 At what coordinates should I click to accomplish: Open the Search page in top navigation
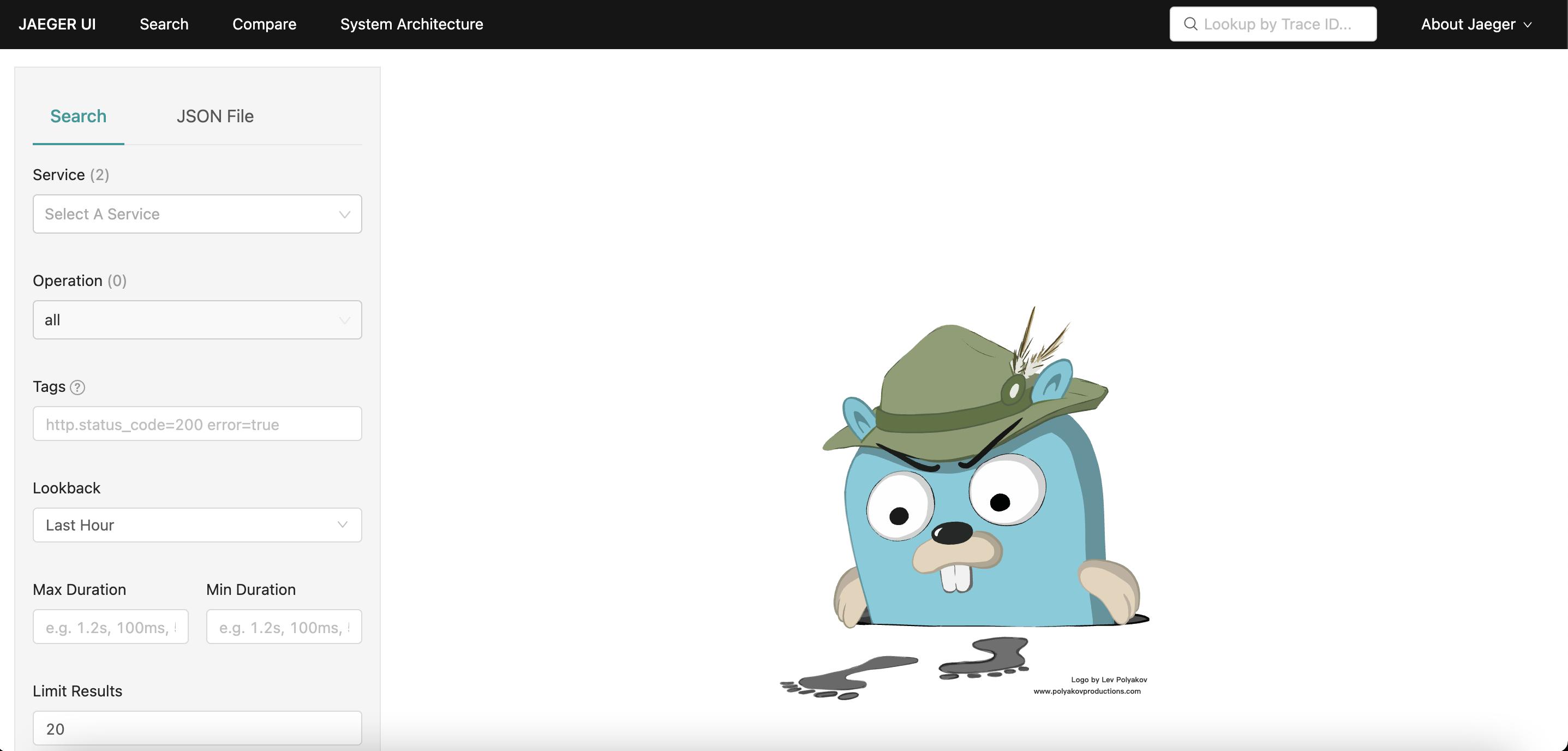coord(164,25)
